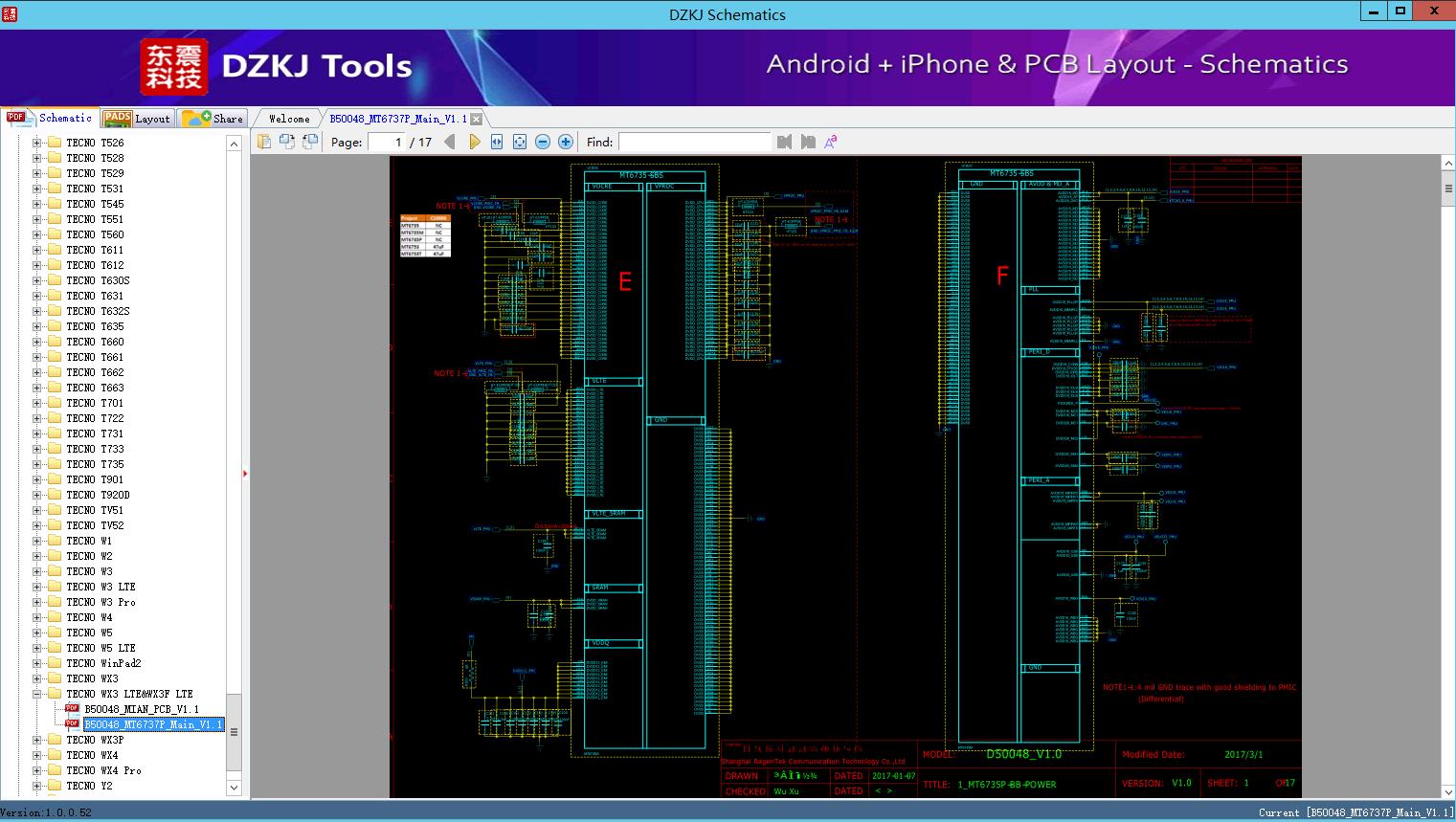This screenshot has width=1456, height=822.
Task: Switch to the Welcome document tab
Action: [x=289, y=119]
